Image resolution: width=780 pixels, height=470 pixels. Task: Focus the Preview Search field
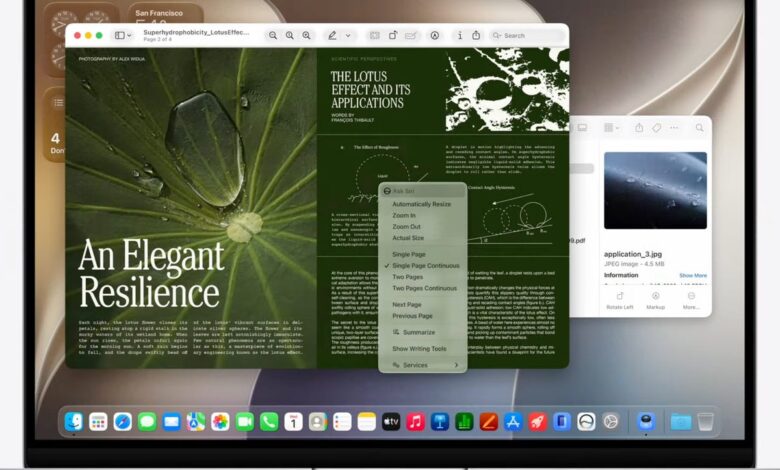[526, 35]
